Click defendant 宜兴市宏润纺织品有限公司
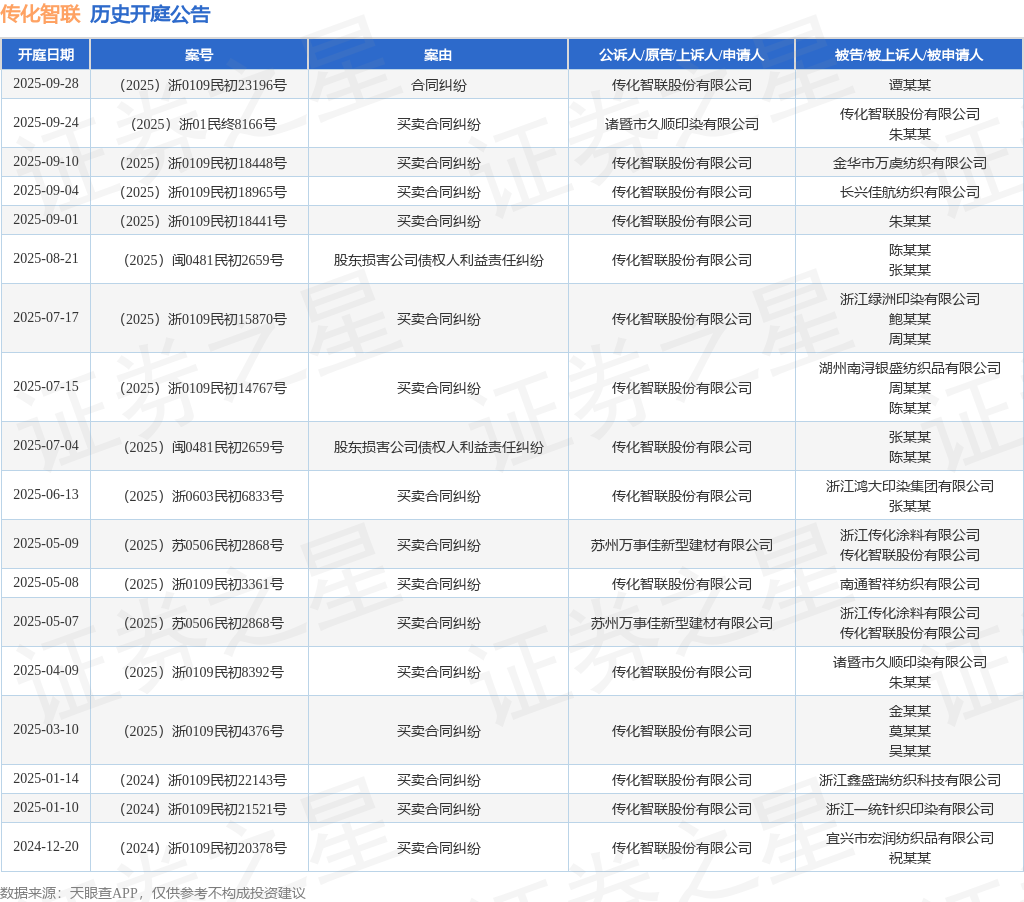This screenshot has height=902, width=1024. [909, 838]
